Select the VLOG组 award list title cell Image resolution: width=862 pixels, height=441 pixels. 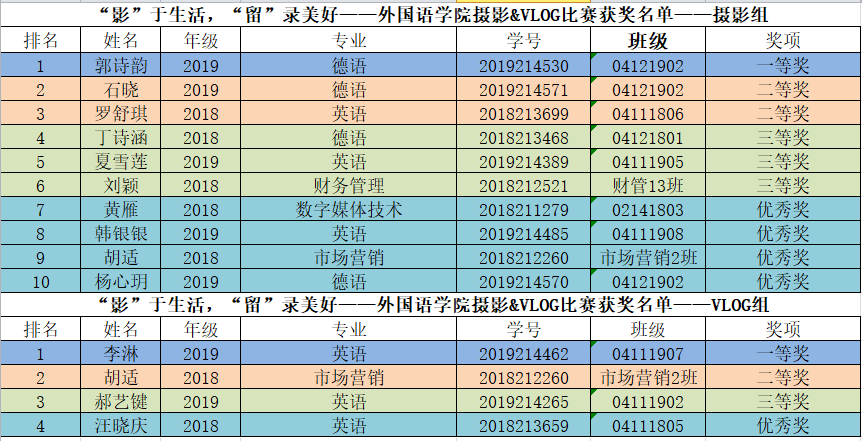pyautogui.click(x=430, y=304)
